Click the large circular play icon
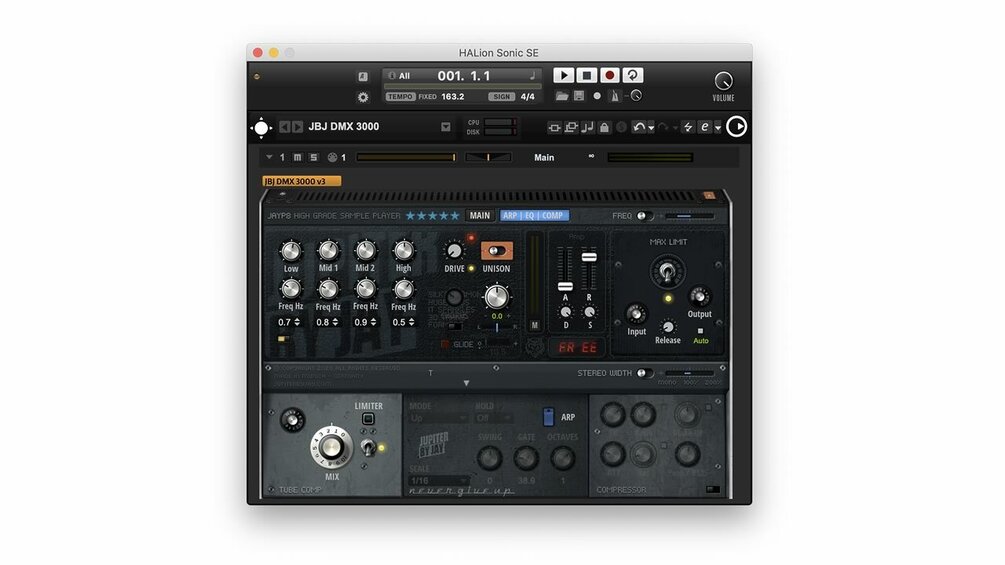 pyautogui.click(x=736, y=127)
